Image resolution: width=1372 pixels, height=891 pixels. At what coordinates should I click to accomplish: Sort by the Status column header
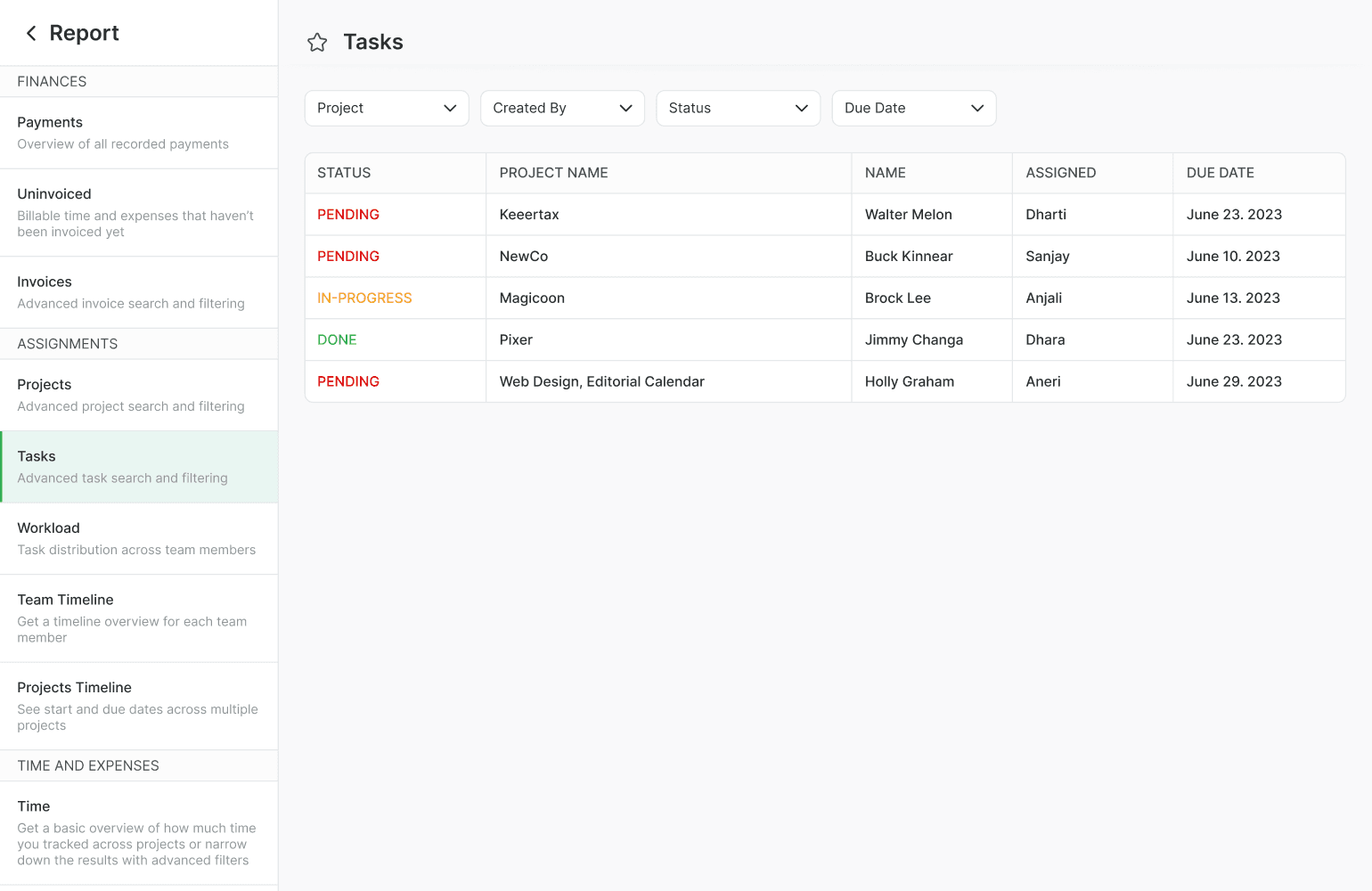tap(344, 173)
